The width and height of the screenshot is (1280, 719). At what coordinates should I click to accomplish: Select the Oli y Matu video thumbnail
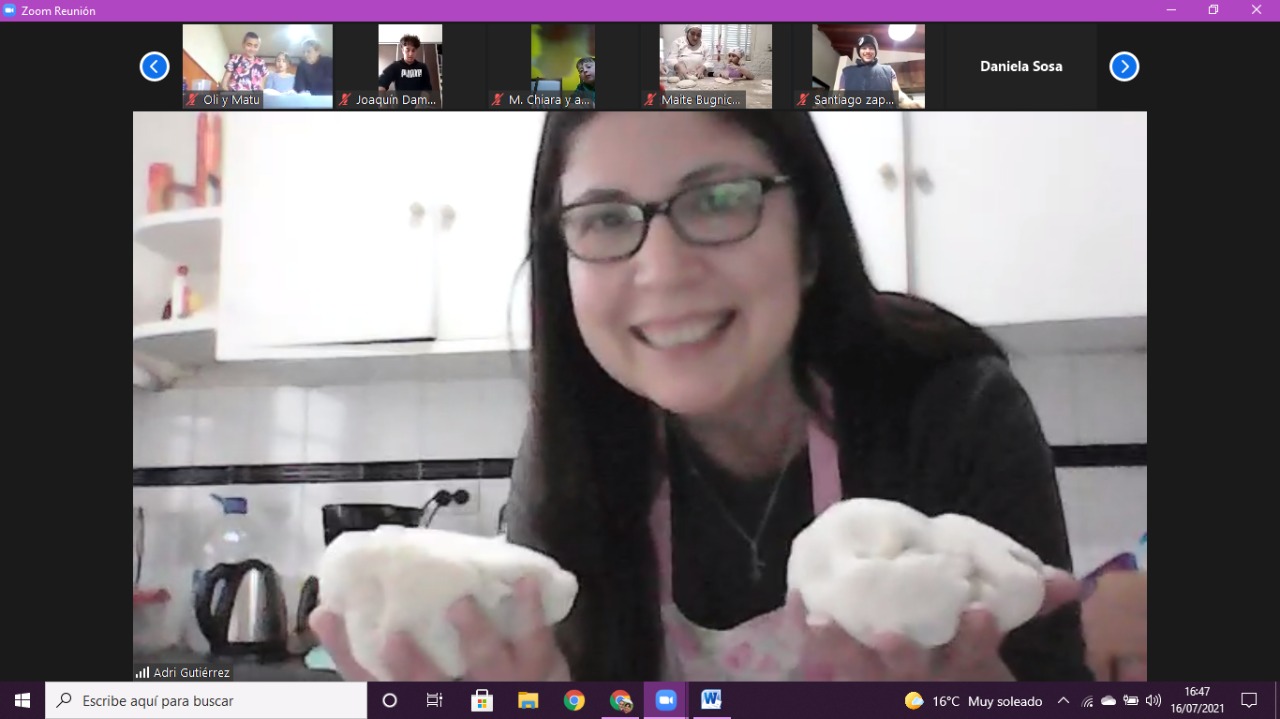coord(257,66)
